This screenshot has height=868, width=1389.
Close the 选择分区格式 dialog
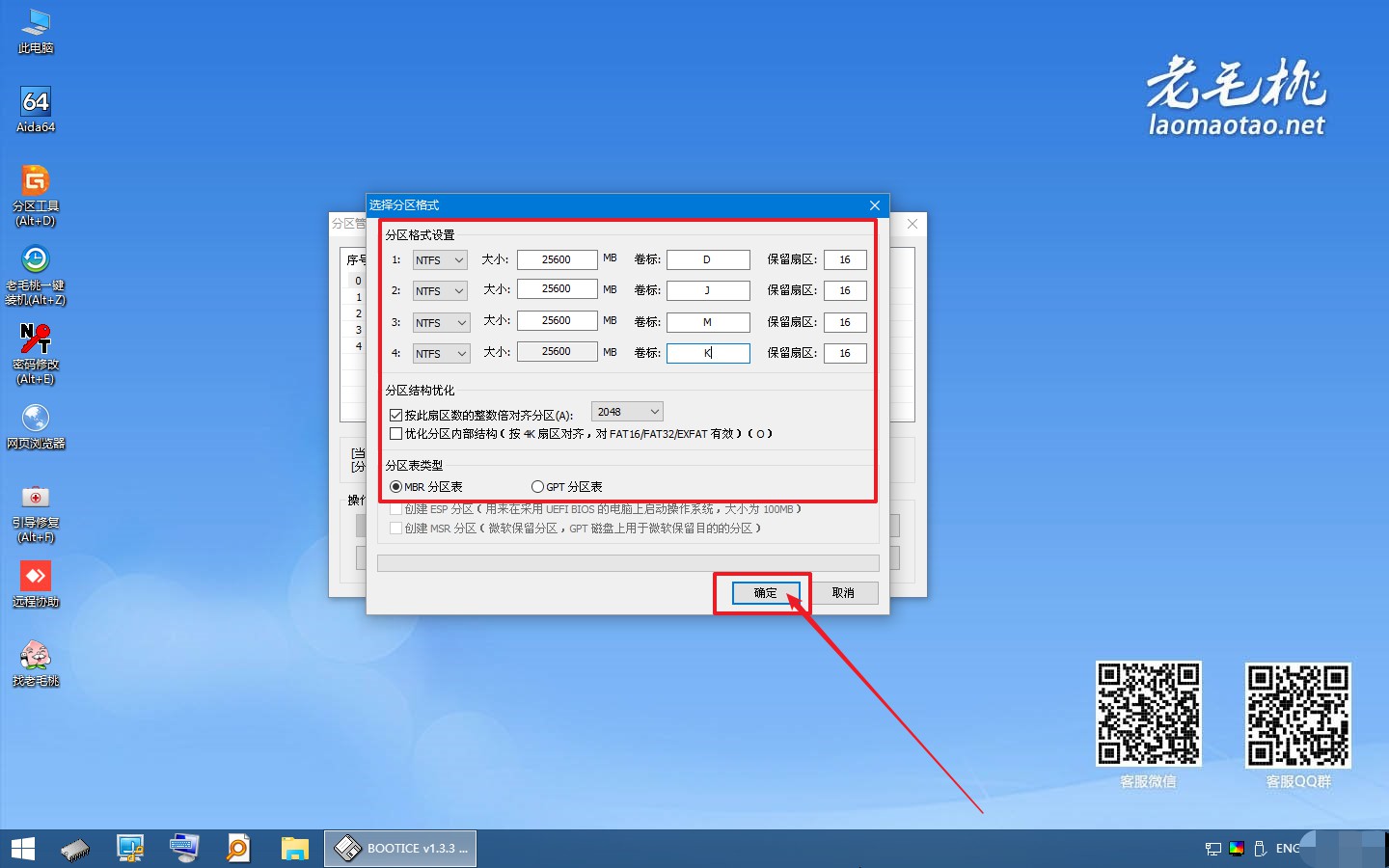pyautogui.click(x=875, y=205)
